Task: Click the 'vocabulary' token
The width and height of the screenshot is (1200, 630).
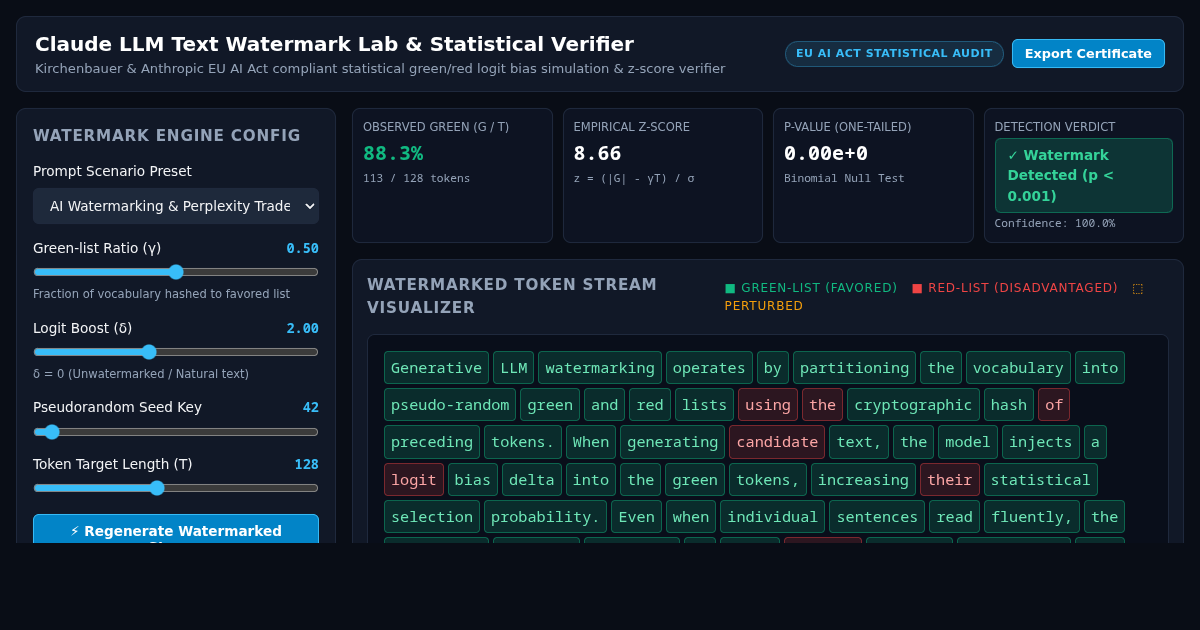Action: click(1018, 368)
